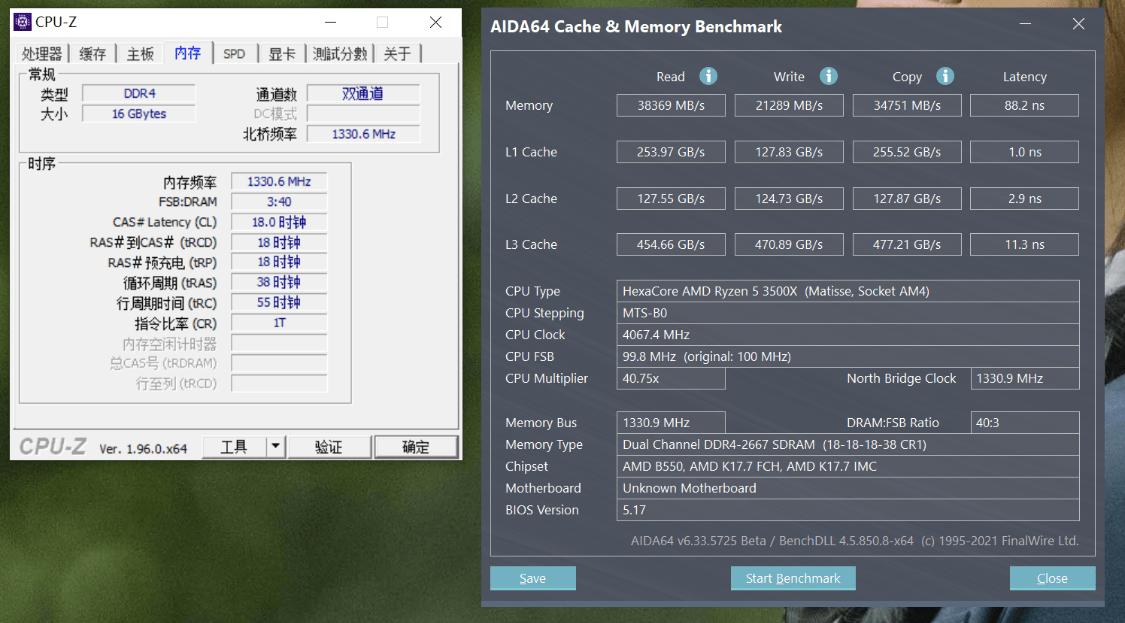Click the Memory latency 88.2 ns field
1125x623 pixels.
pyautogui.click(x=1024, y=105)
